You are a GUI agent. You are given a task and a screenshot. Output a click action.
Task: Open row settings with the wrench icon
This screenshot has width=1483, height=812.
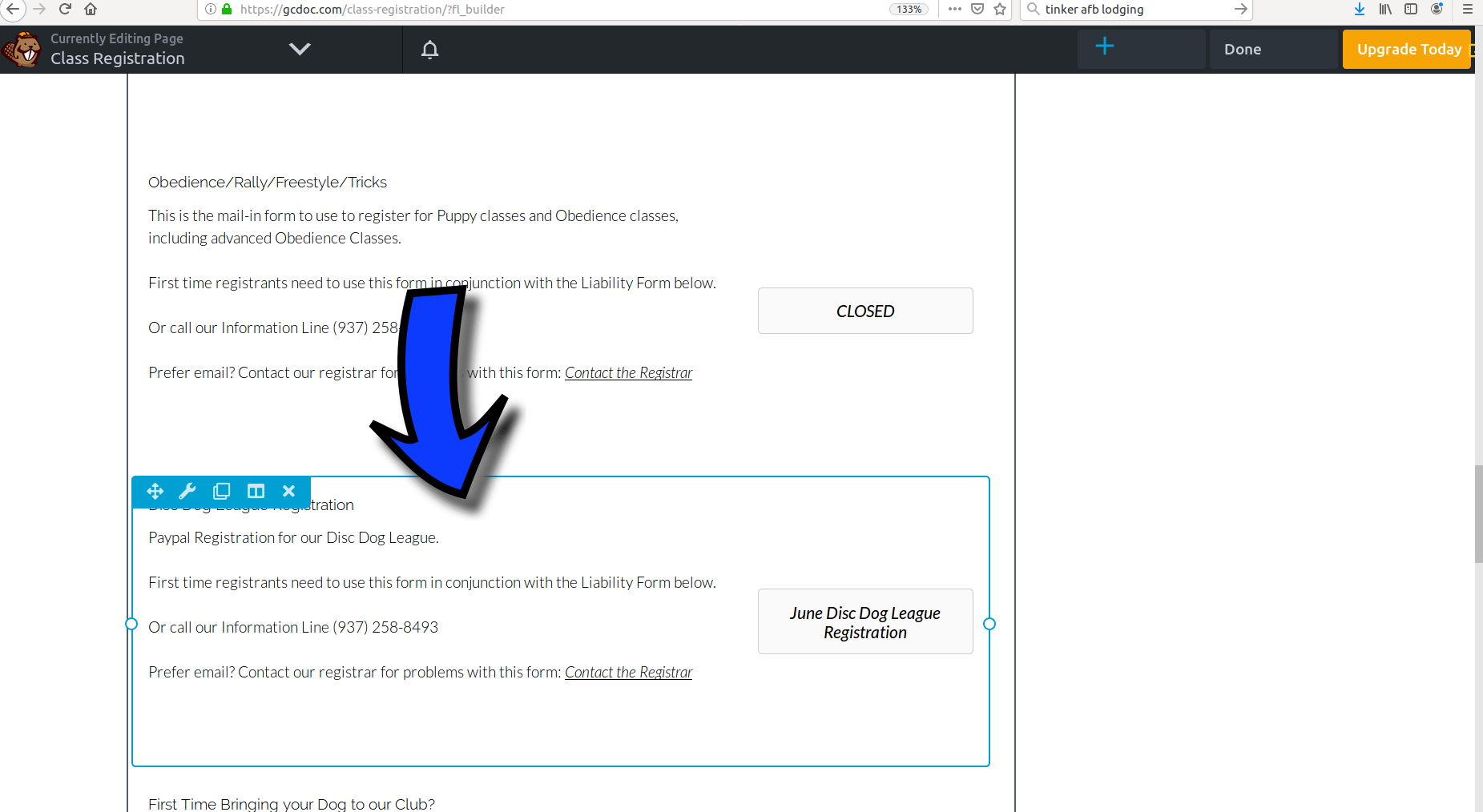pyautogui.click(x=187, y=491)
